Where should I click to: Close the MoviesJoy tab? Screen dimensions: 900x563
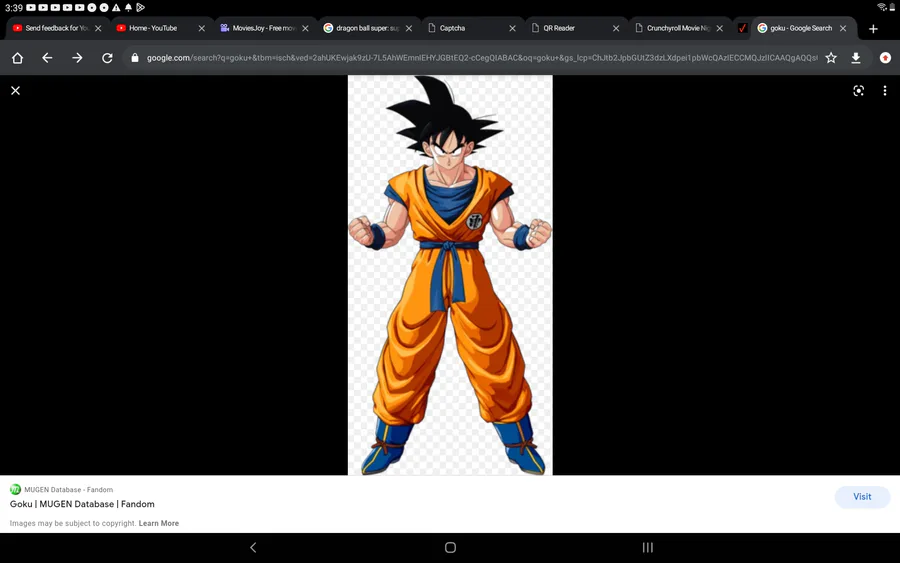click(305, 28)
